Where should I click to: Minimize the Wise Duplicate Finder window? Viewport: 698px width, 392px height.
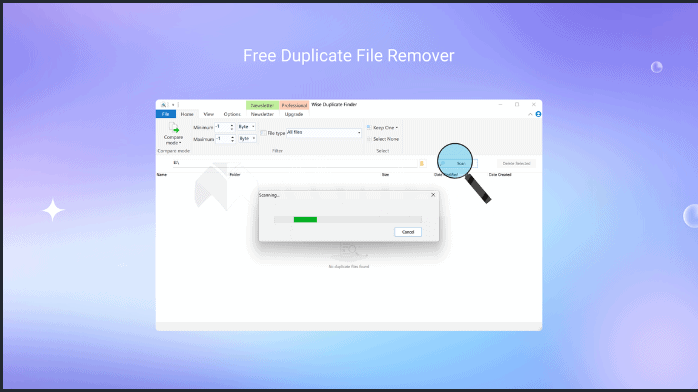point(500,105)
